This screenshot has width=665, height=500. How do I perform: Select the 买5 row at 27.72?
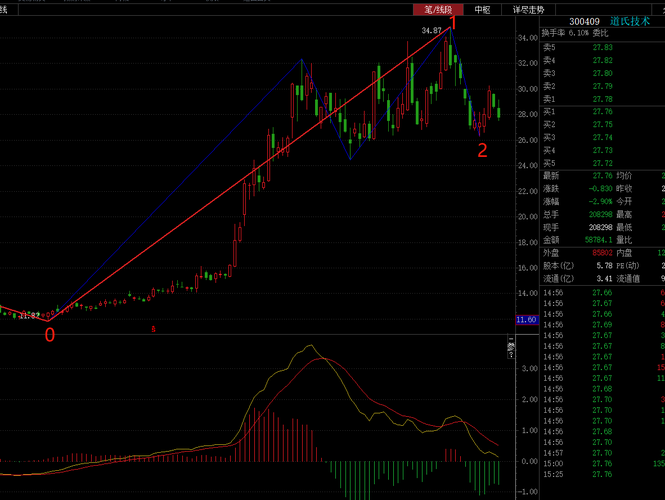[x=602, y=163]
